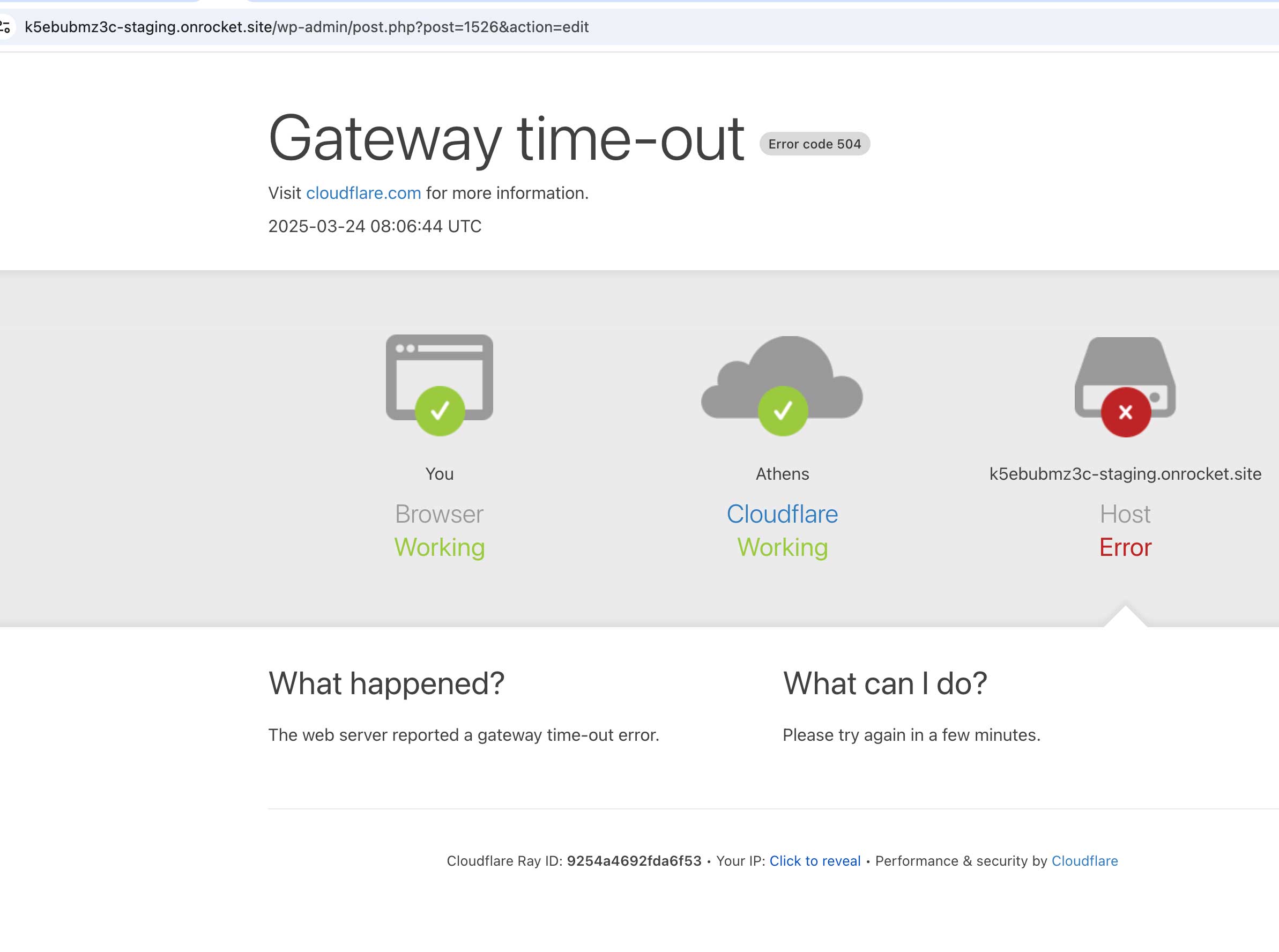Image resolution: width=1279 pixels, height=952 pixels.
Task: Click 'The web server reported a gateway time-out error.'
Action: [x=464, y=735]
